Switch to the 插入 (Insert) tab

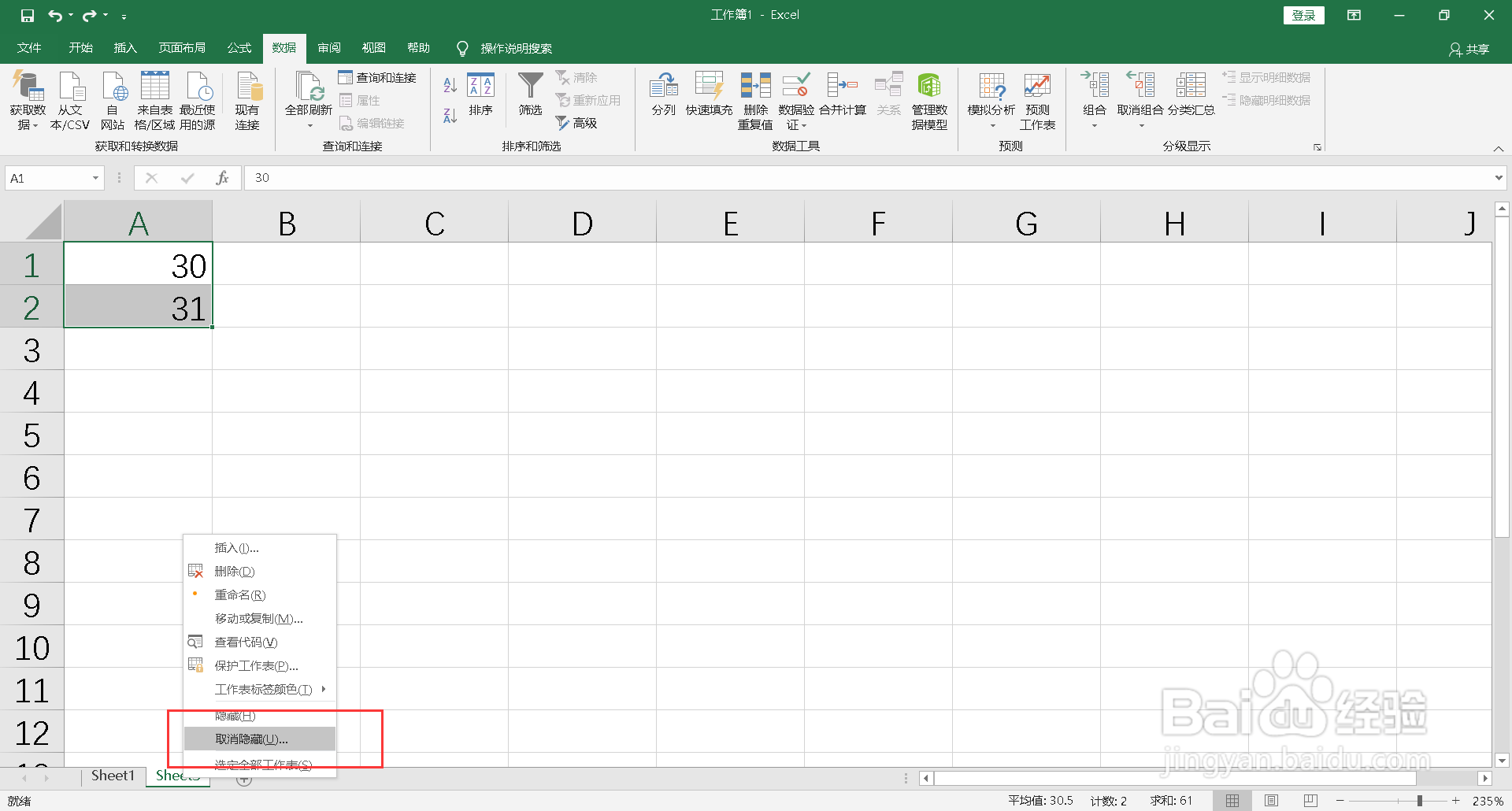[125, 48]
